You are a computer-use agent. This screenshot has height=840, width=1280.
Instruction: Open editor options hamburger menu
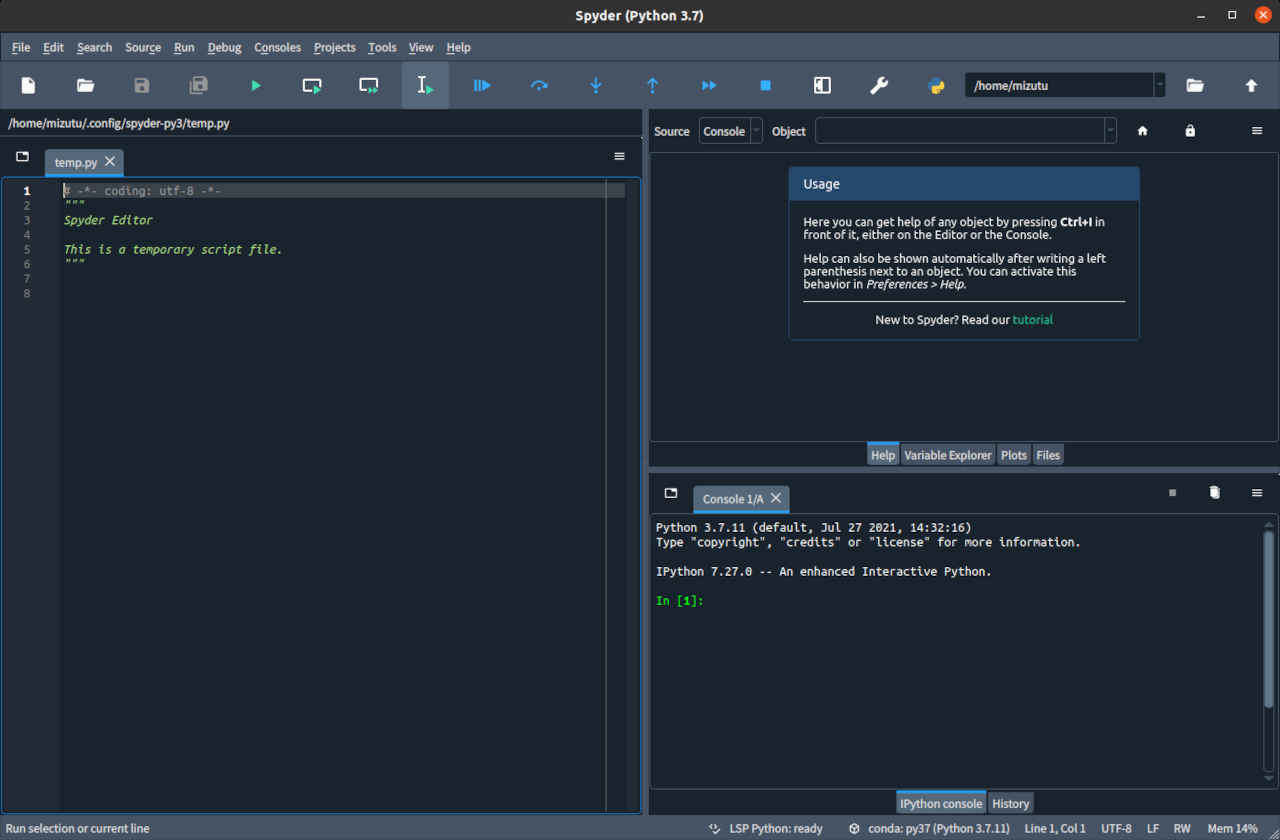[619, 157]
